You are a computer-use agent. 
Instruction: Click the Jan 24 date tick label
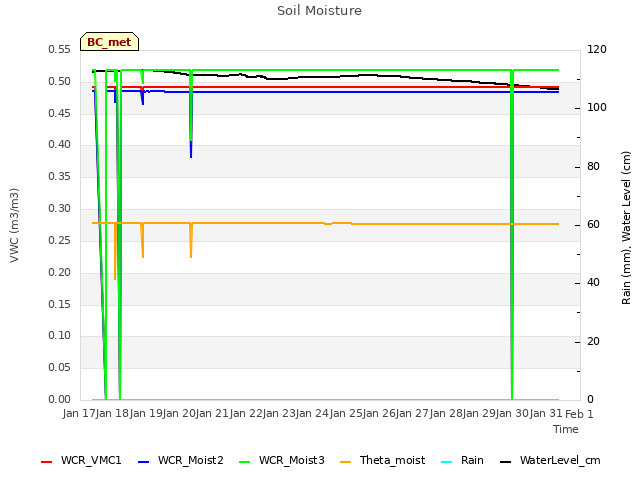313,413
